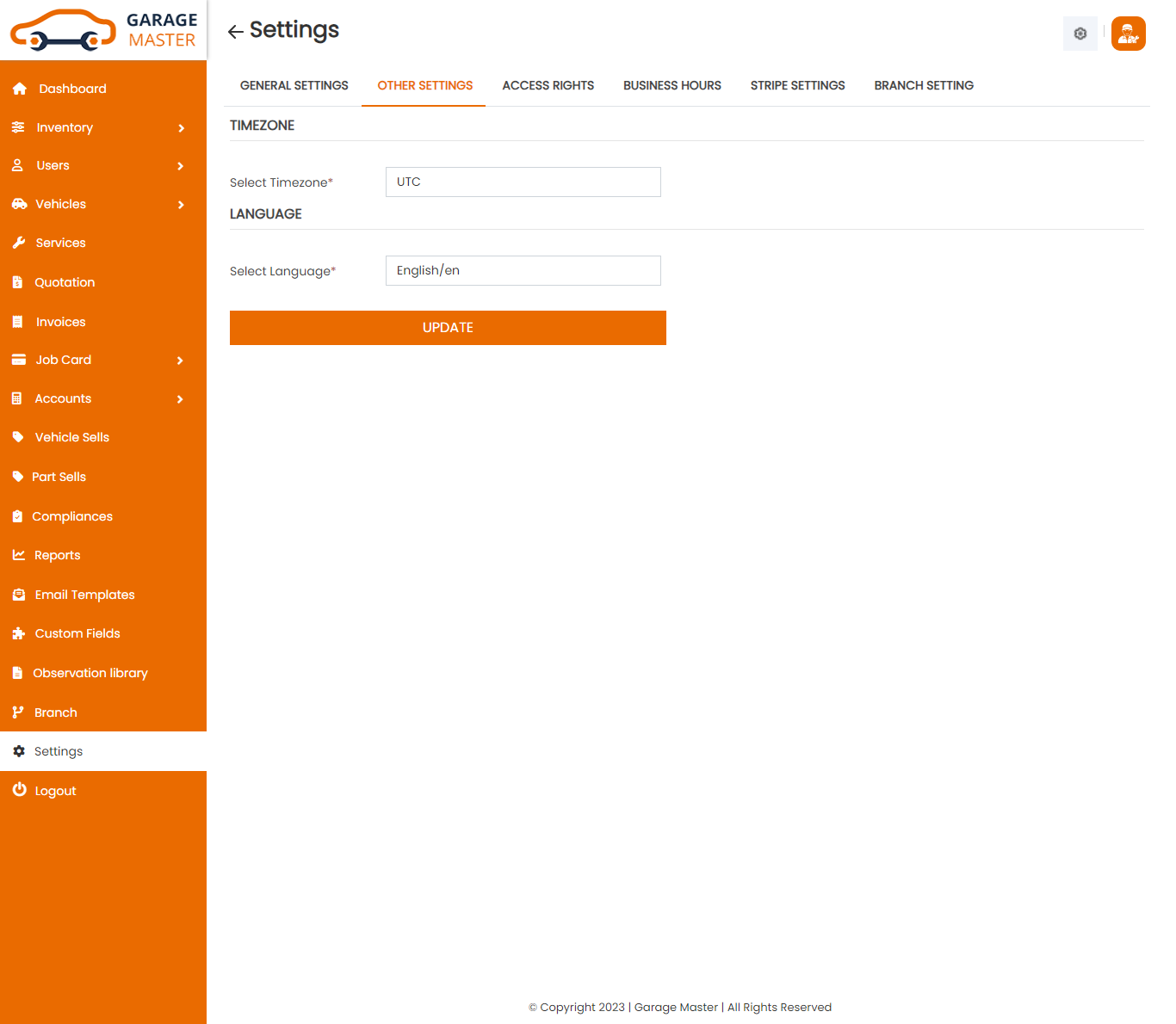The height and width of the screenshot is (1024, 1176).
Task: Click the Garage Master logo
Action: click(x=103, y=30)
